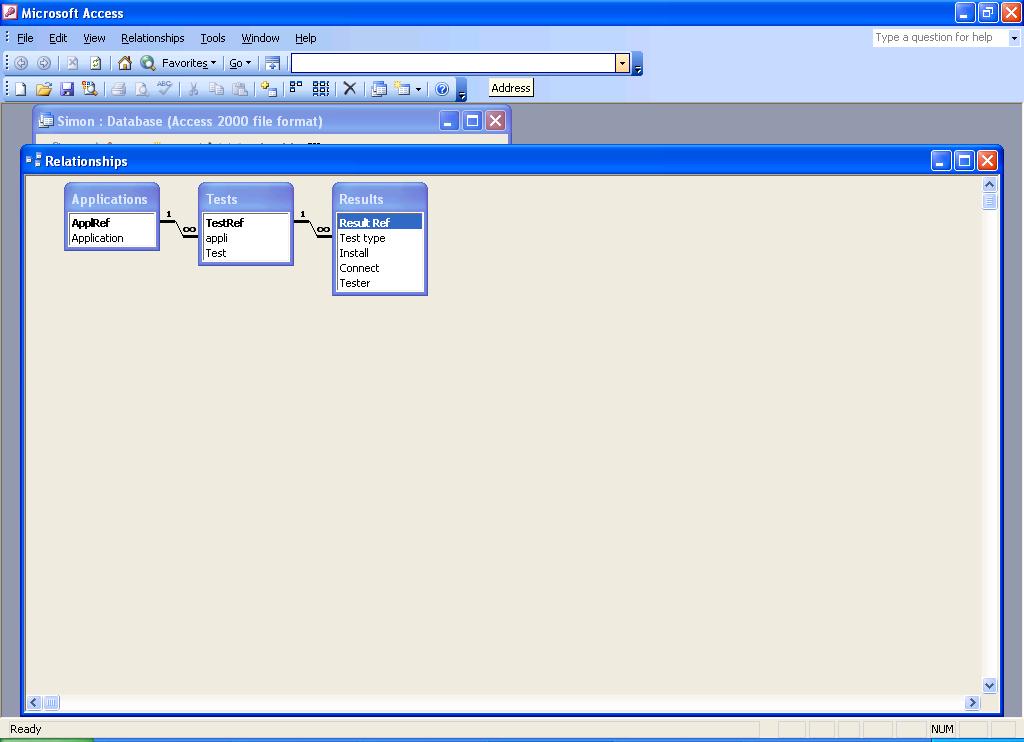Click the Print Preview icon
Screen dimensions: 1024x742
tap(141, 89)
